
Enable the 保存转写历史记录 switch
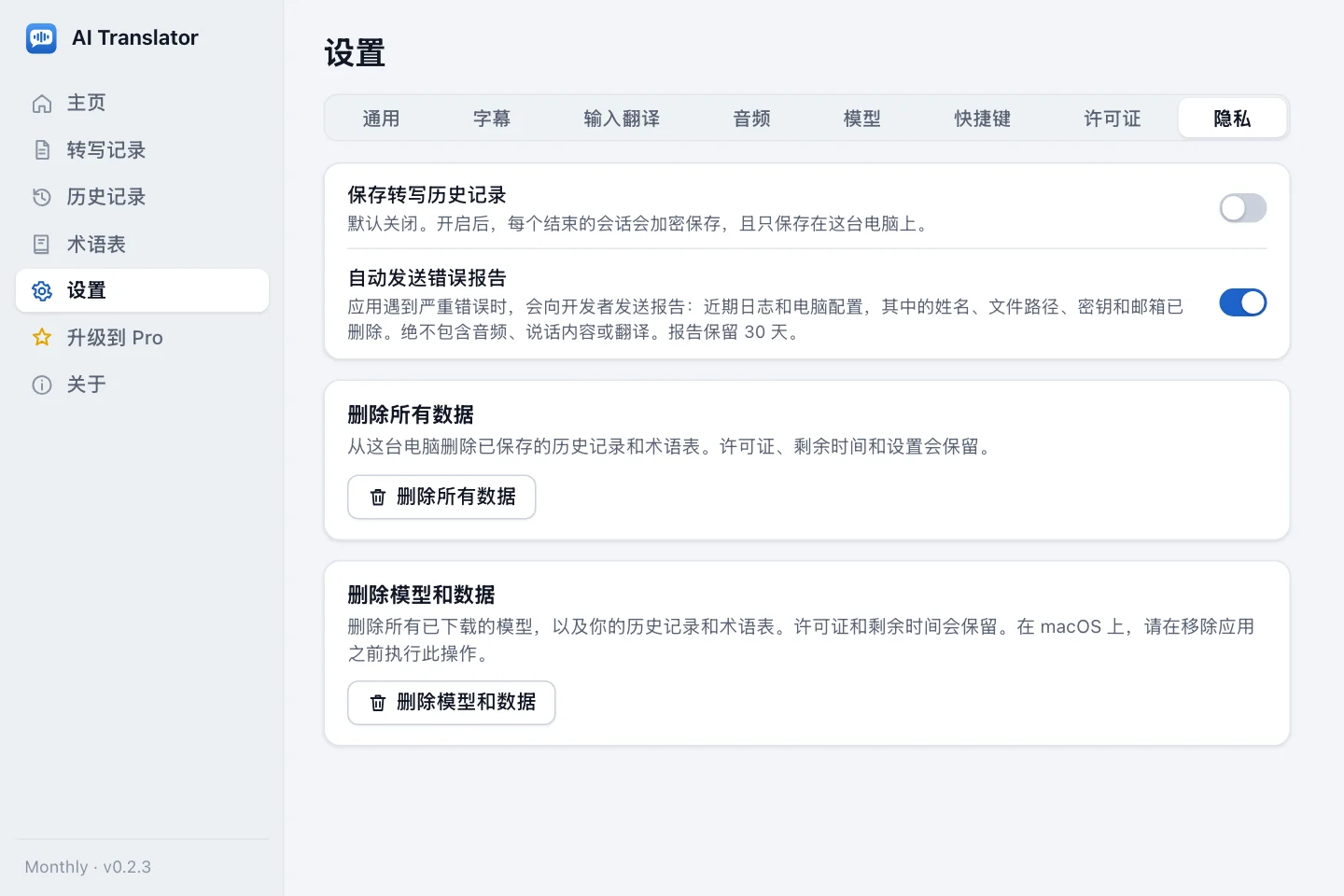[1243, 208]
